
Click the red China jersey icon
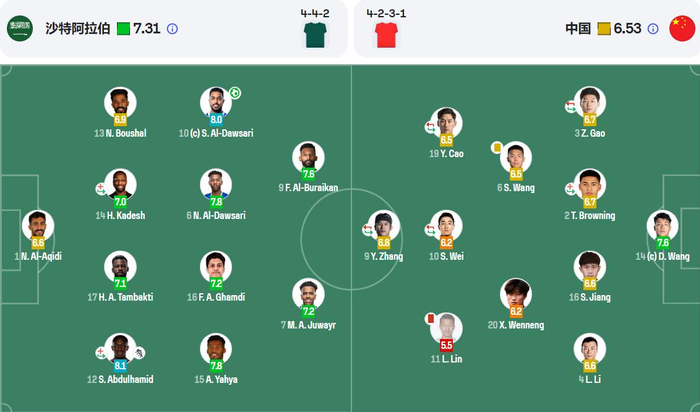385,35
